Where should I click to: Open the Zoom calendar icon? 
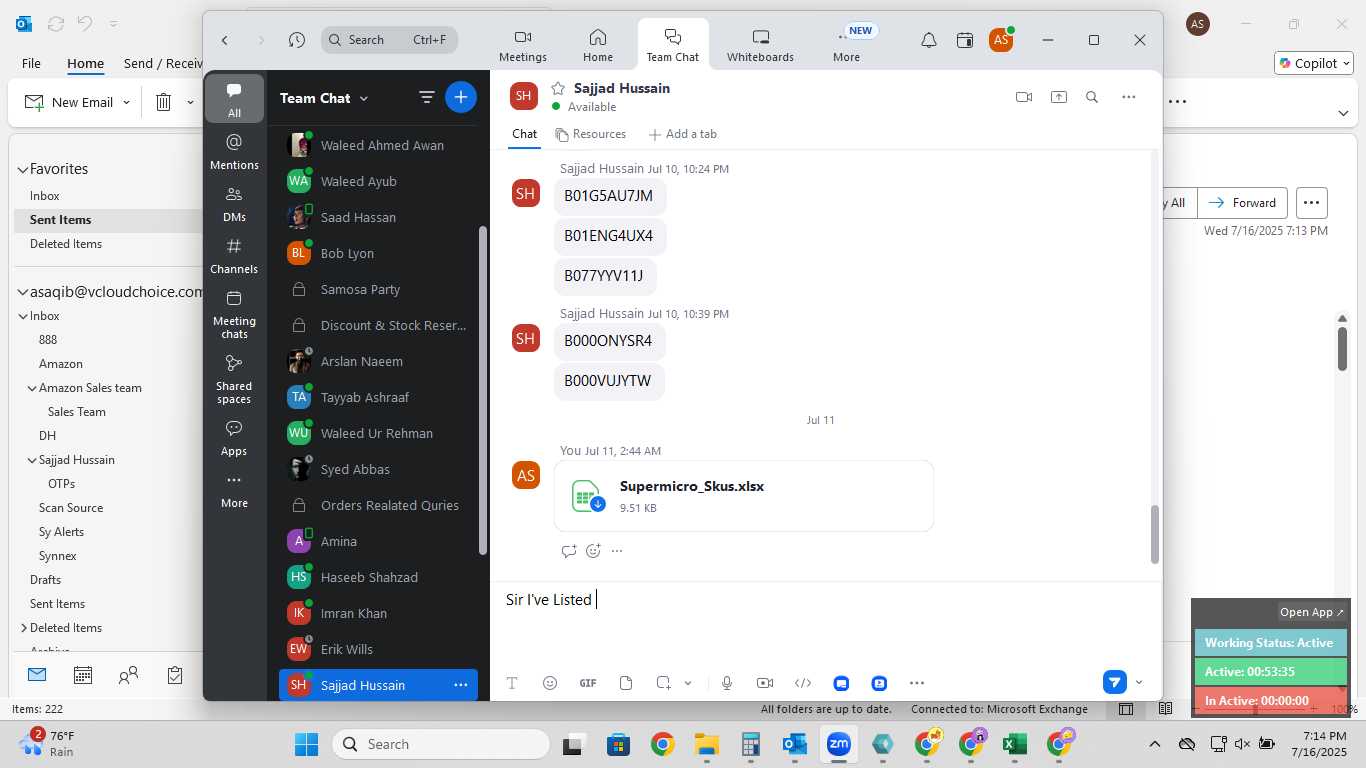965,40
